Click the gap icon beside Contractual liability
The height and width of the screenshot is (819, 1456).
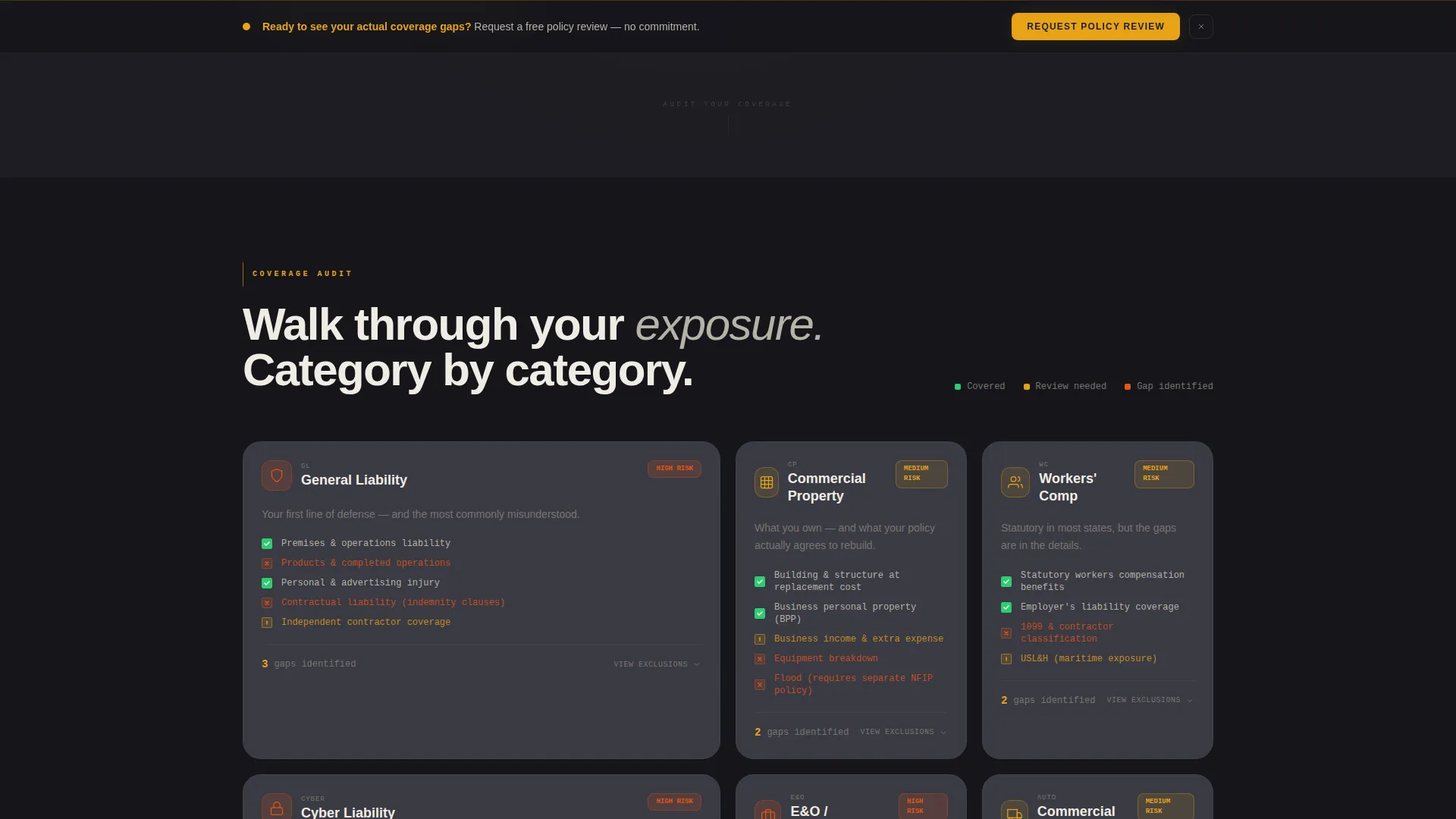(x=267, y=603)
